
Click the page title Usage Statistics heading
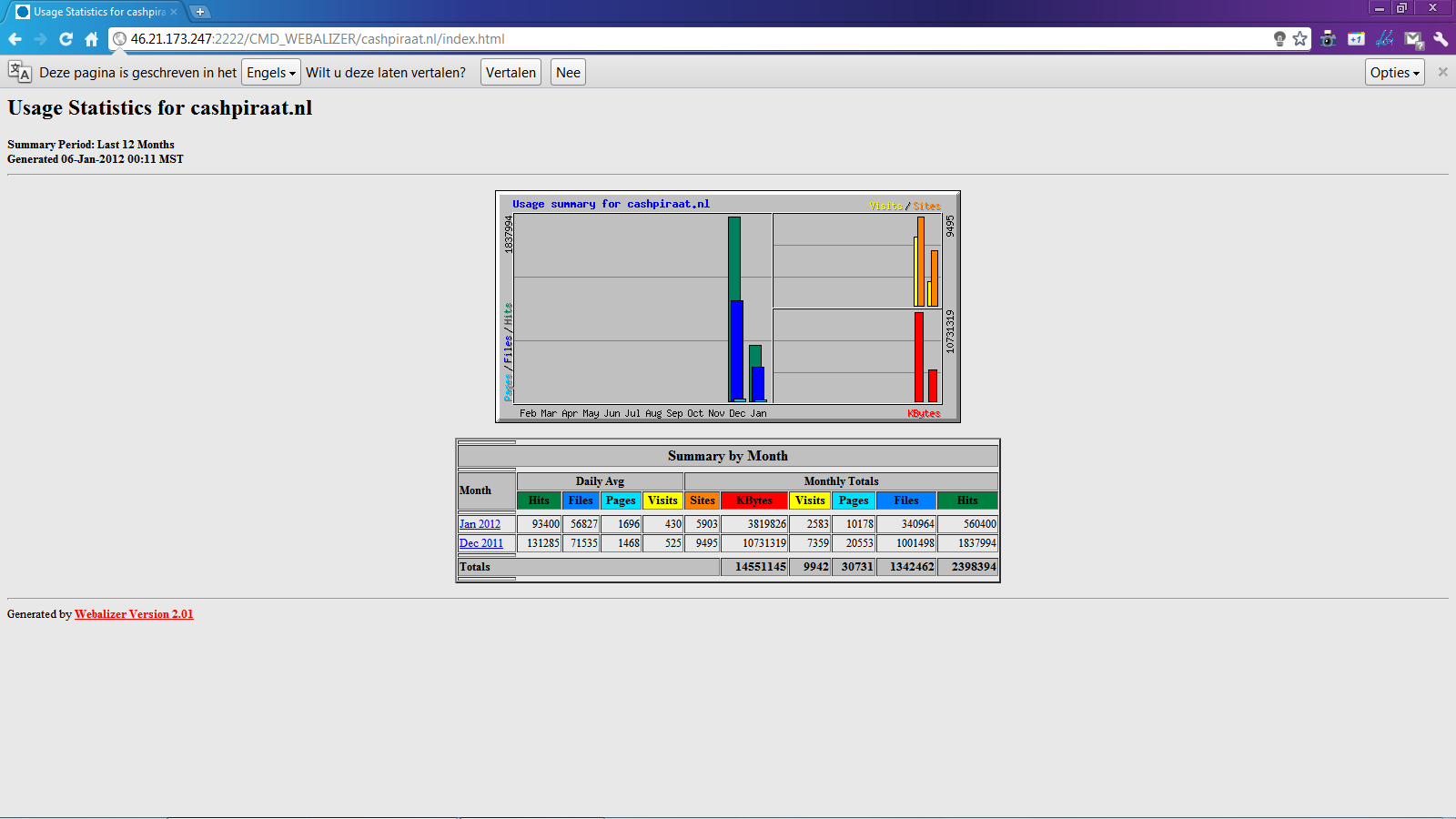tap(160, 107)
